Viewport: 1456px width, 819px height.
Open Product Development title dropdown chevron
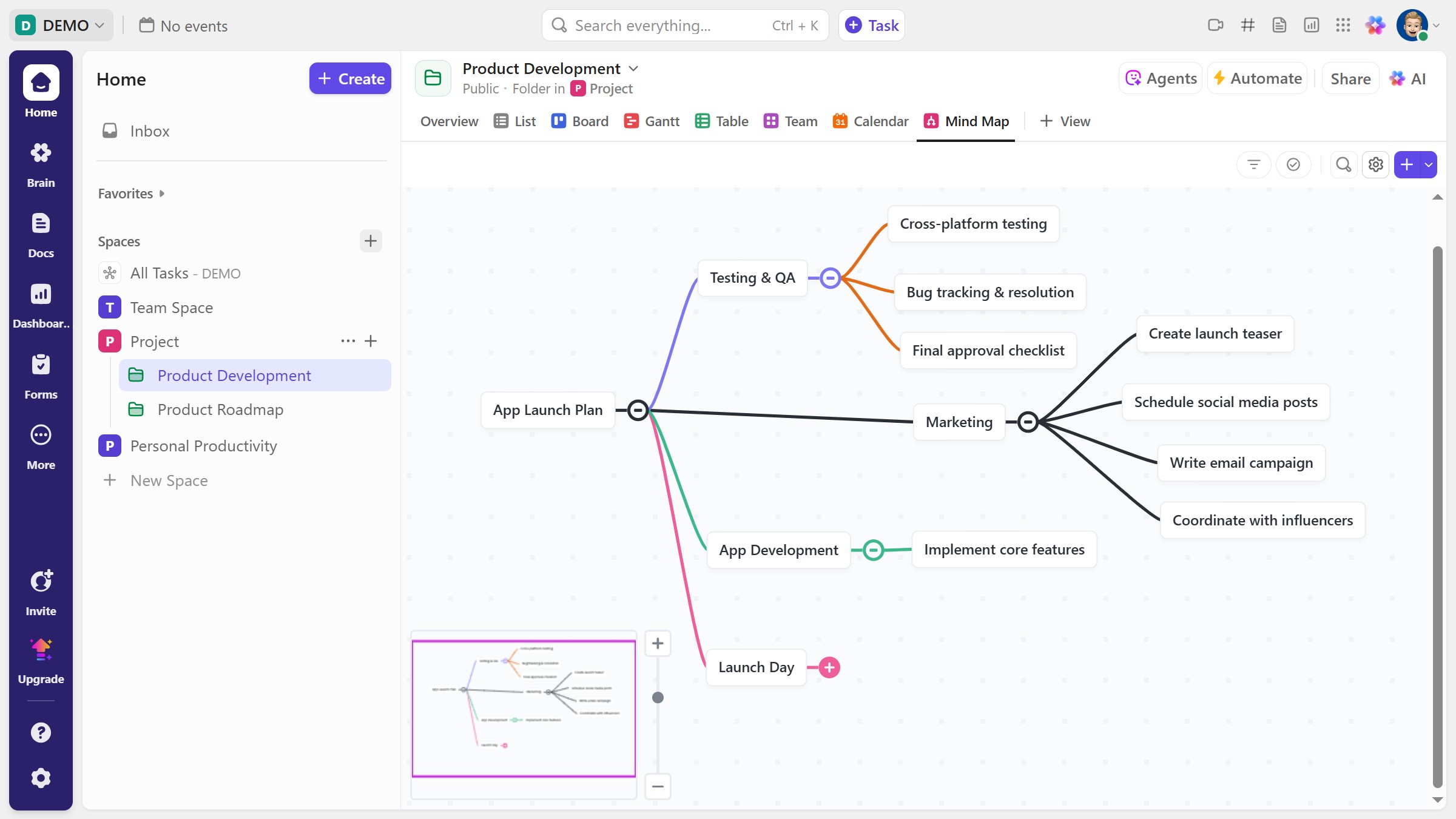(x=633, y=69)
